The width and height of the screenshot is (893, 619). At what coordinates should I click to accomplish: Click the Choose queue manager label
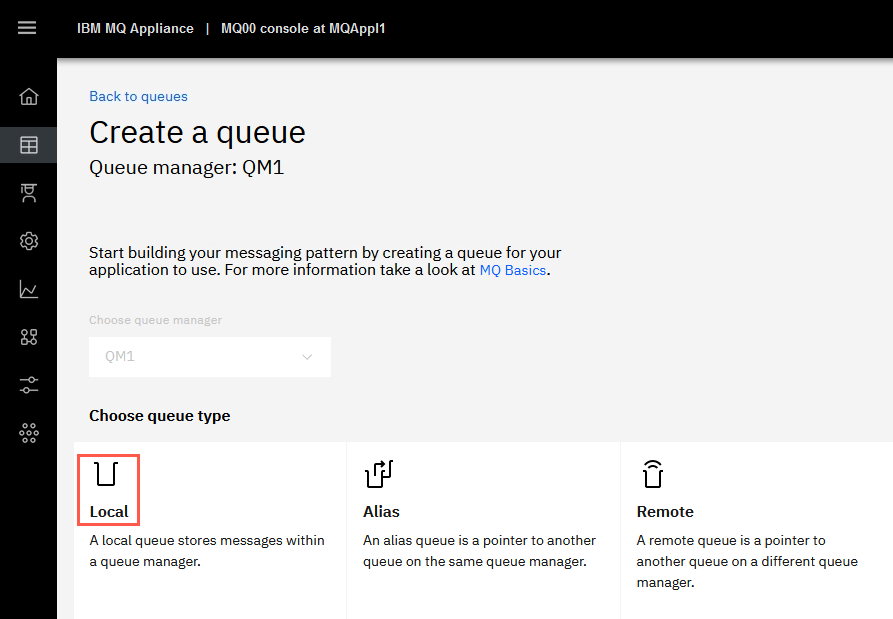point(155,320)
